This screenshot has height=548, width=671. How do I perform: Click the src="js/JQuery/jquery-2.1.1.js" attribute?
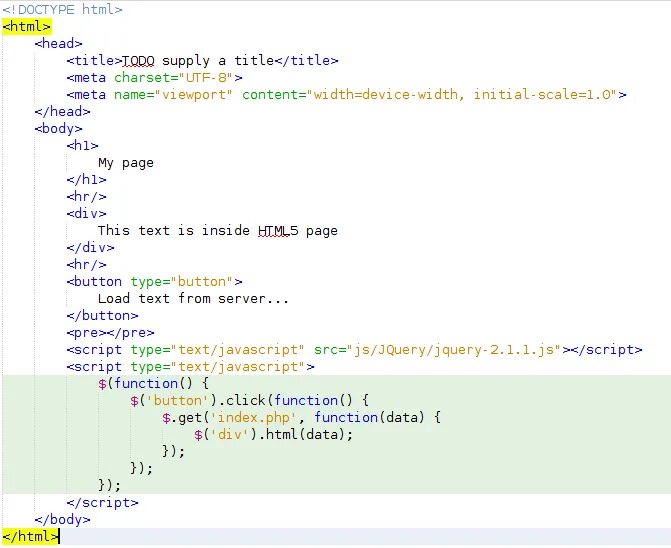(437, 350)
